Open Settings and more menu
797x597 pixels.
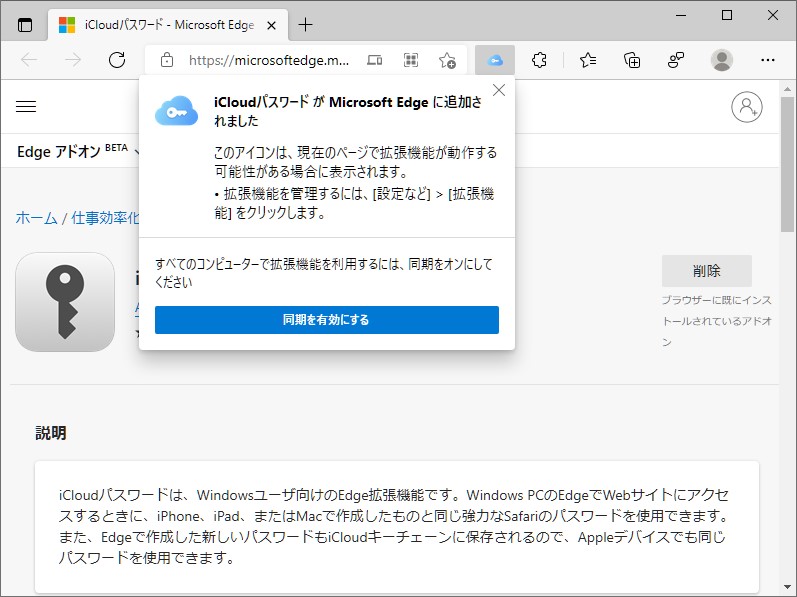768,60
